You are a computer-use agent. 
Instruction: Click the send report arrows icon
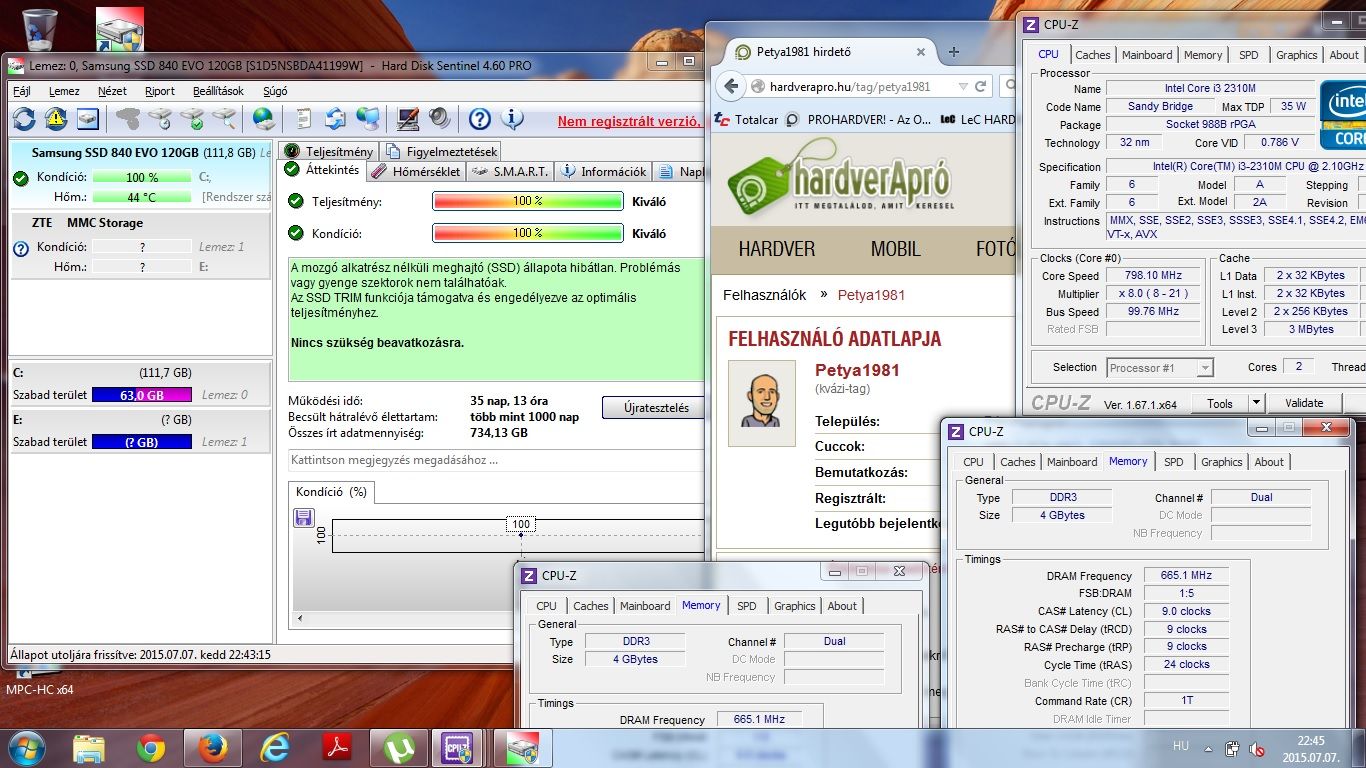(x=336, y=120)
